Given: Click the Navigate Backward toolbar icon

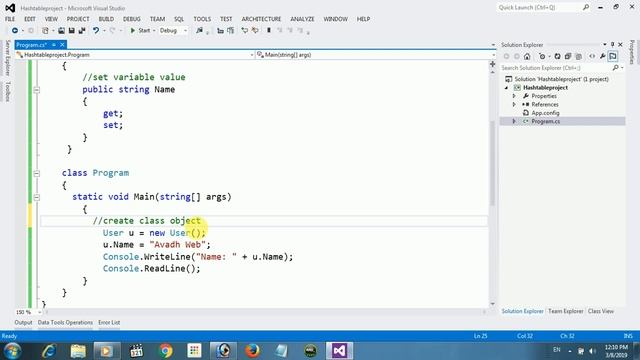Looking at the screenshot, I should click(x=15, y=31).
